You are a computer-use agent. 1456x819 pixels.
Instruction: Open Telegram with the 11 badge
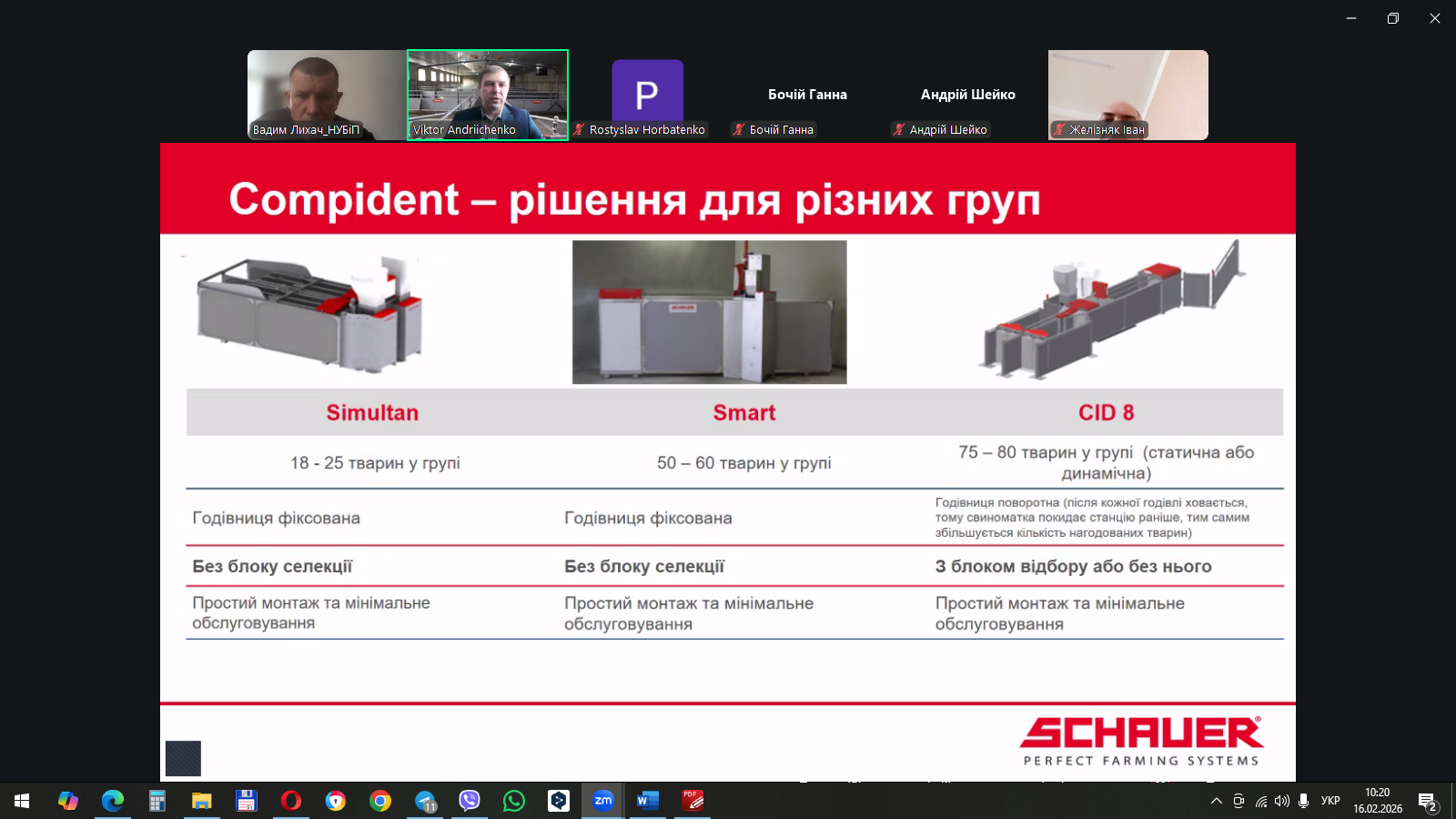(425, 801)
